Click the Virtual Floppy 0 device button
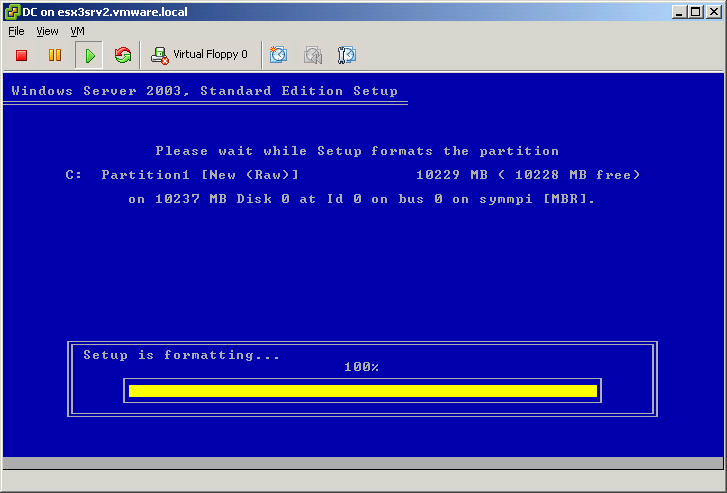Viewport: 727px width, 493px height. (199, 55)
